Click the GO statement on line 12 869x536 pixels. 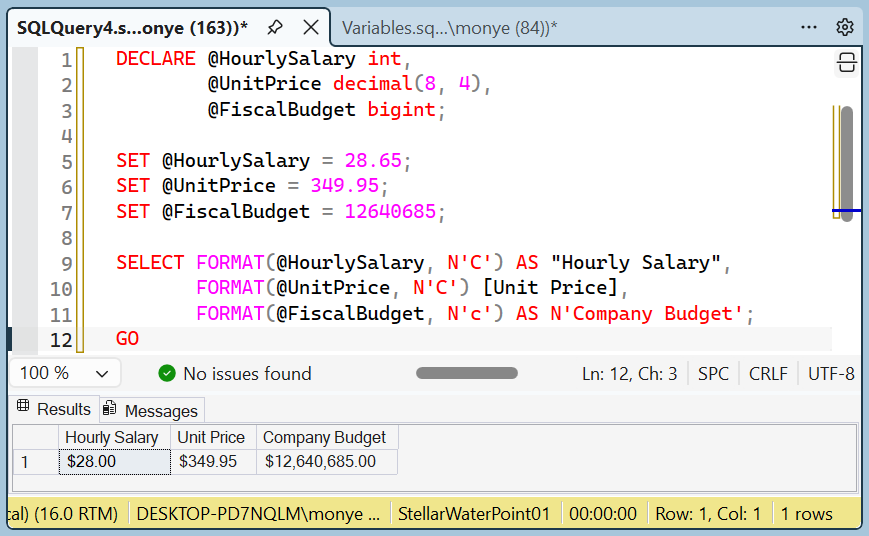127,339
